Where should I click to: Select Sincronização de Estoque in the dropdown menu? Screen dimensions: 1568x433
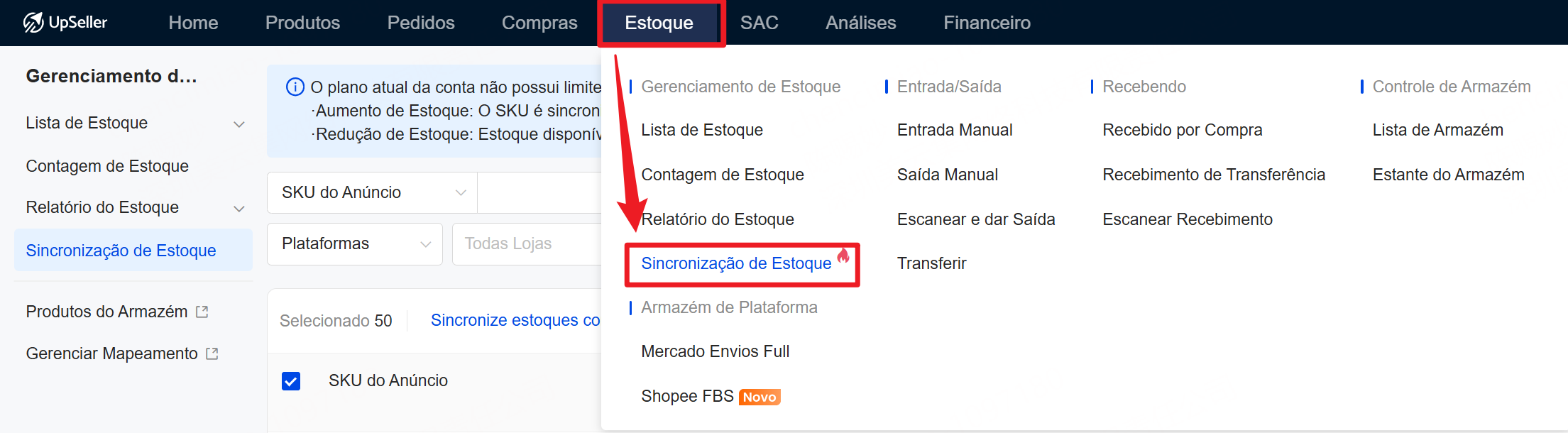click(735, 263)
